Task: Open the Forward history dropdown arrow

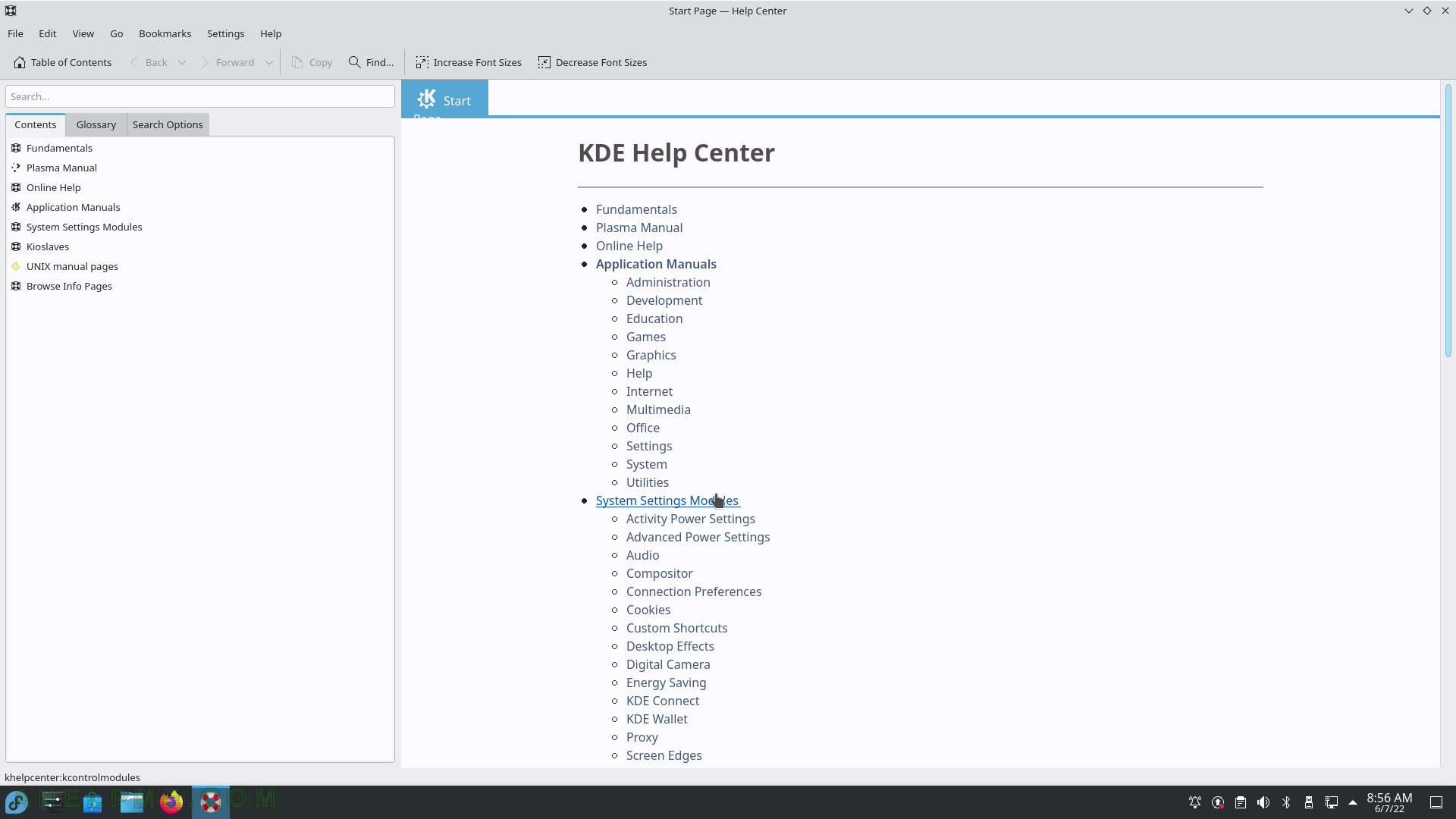Action: (268, 62)
